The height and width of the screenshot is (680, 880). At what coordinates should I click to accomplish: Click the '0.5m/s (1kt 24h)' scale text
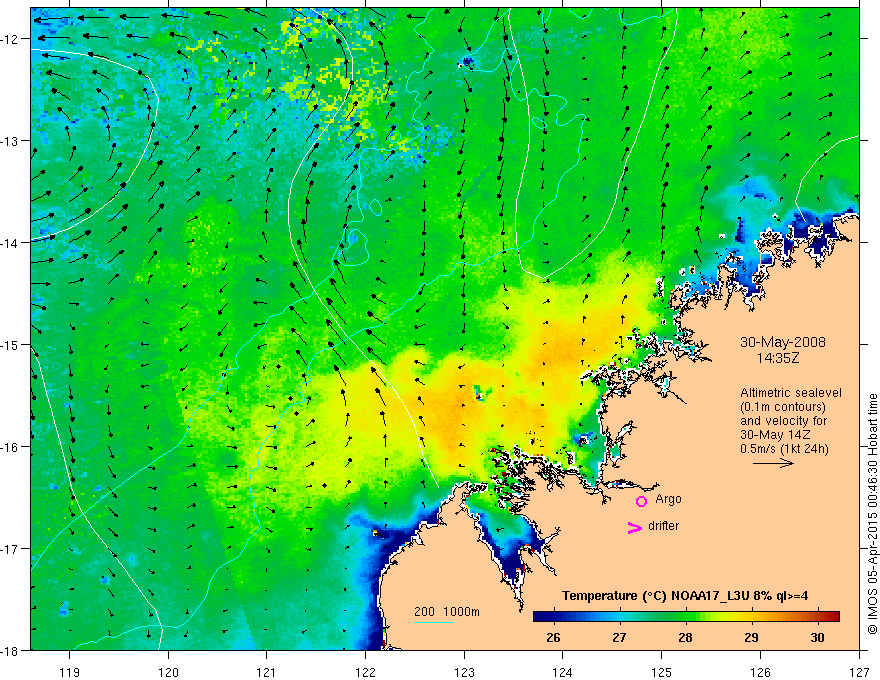pyautogui.click(x=784, y=448)
